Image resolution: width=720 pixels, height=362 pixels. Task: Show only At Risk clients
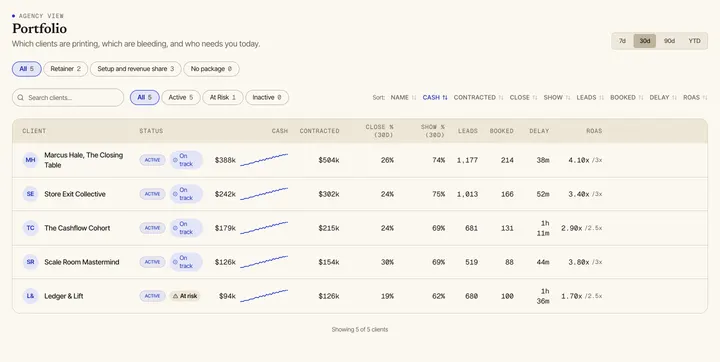223,97
